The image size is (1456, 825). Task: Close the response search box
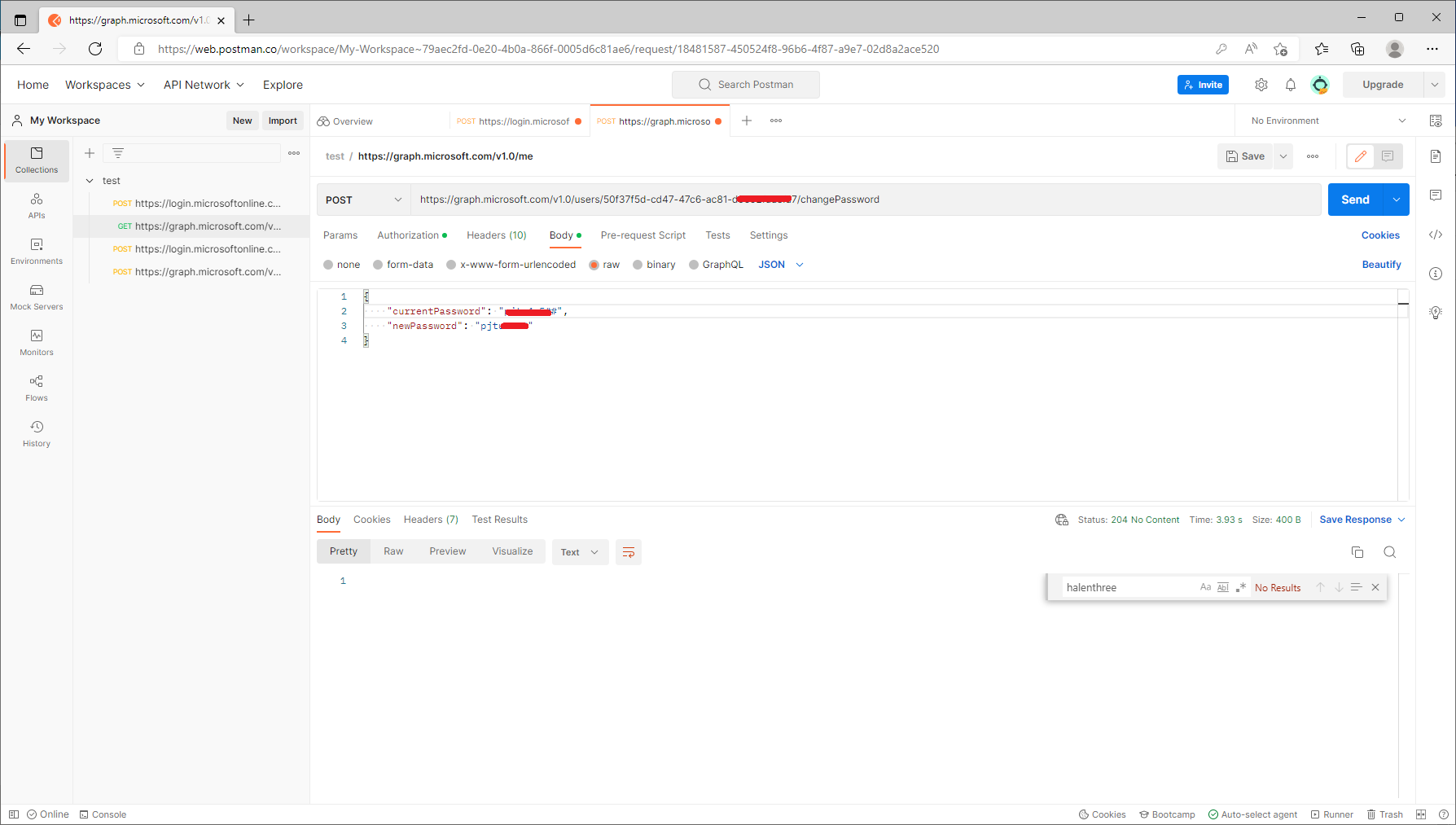point(1375,587)
